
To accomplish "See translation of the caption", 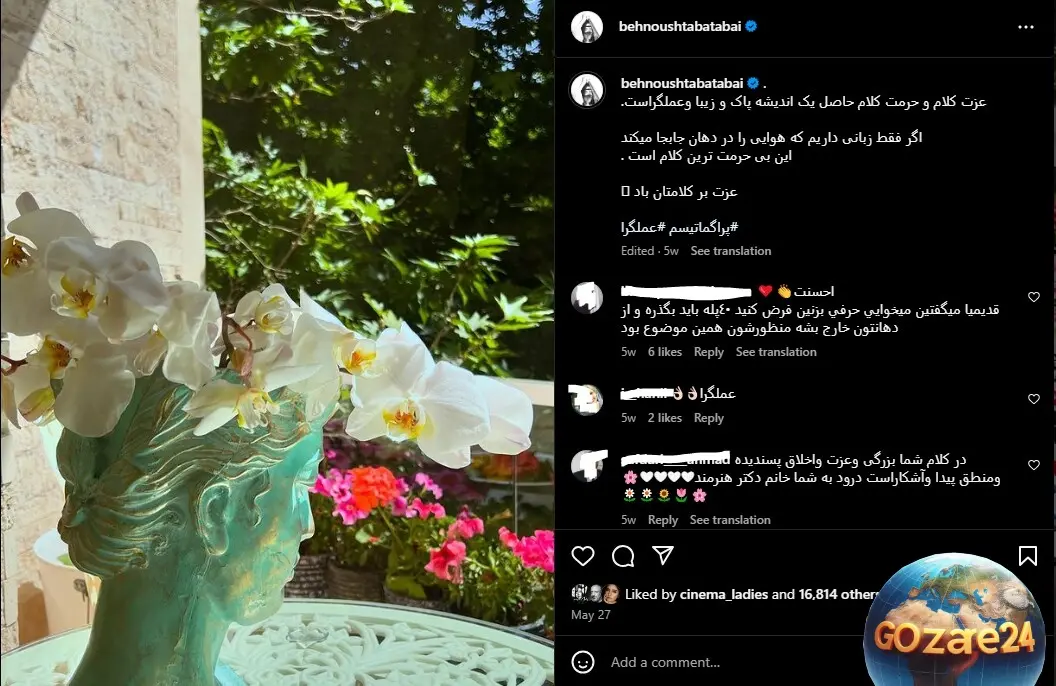I will (x=731, y=250).
